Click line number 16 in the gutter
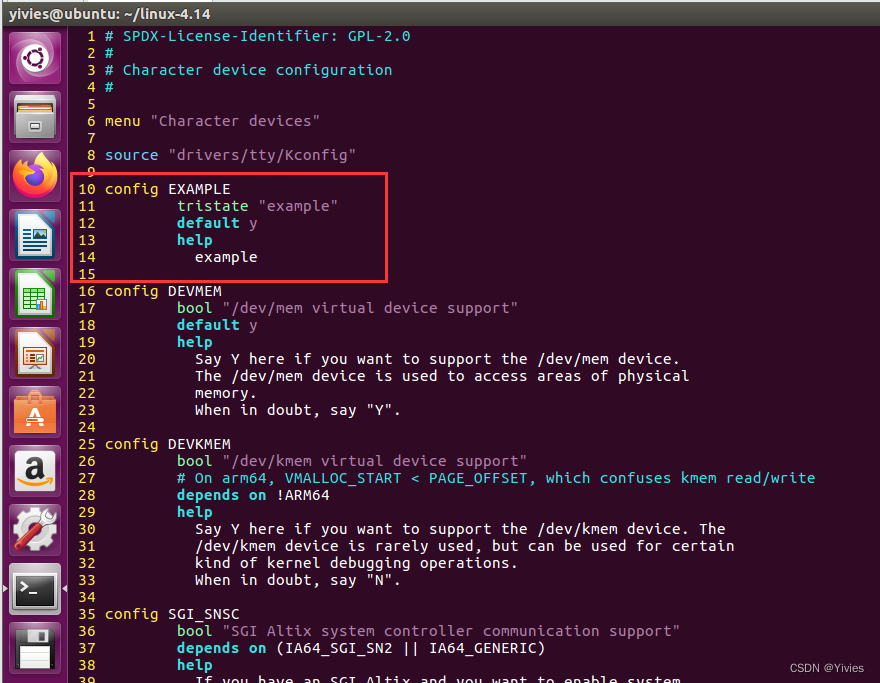 [x=87, y=291]
